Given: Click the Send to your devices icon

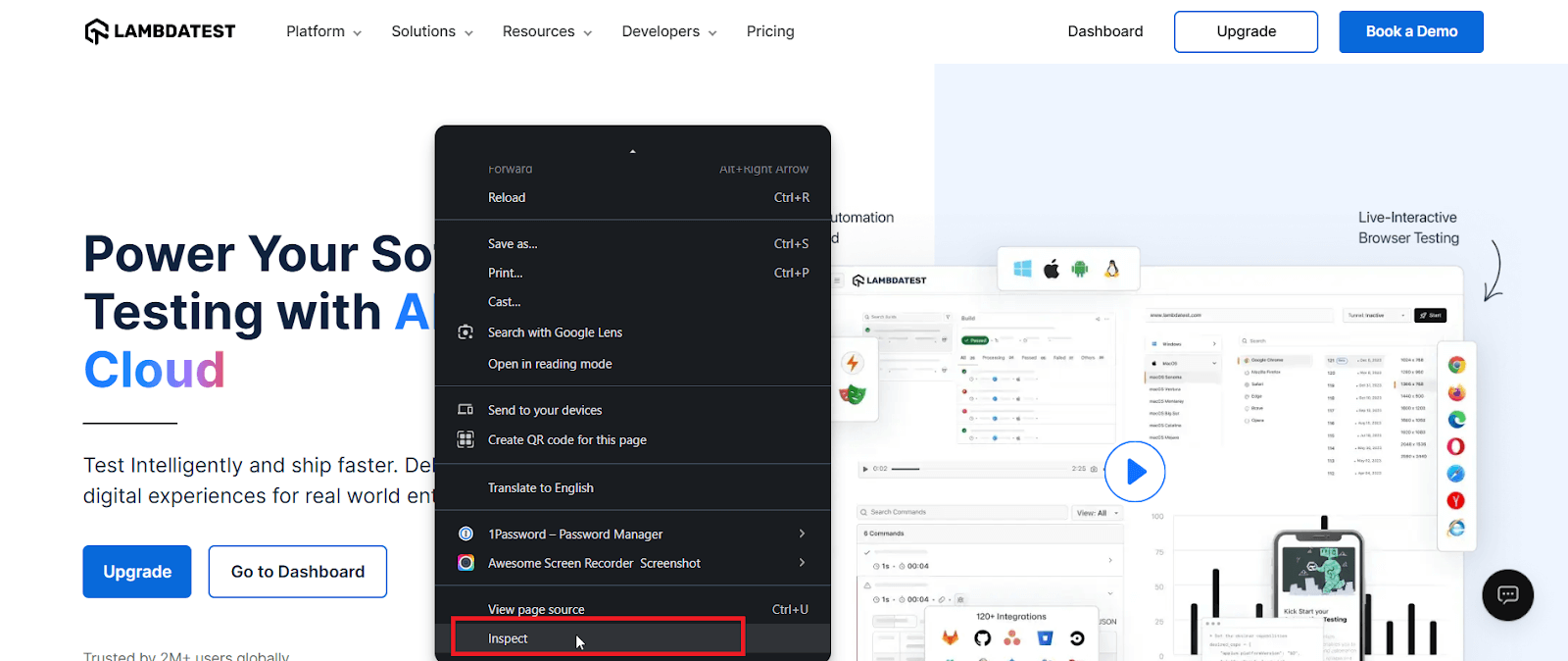Looking at the screenshot, I should click(465, 410).
